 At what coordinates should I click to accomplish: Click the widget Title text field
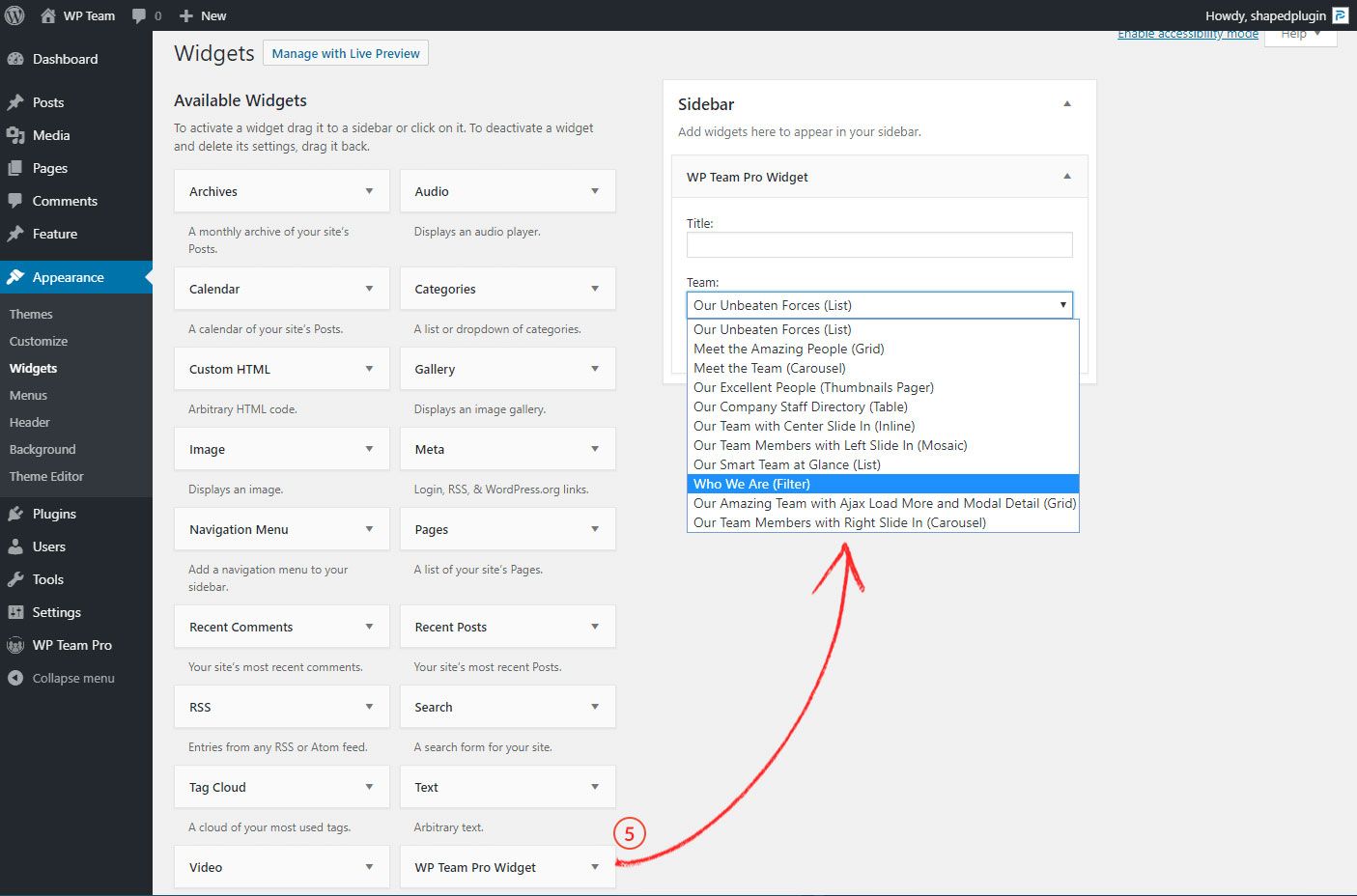[879, 245]
